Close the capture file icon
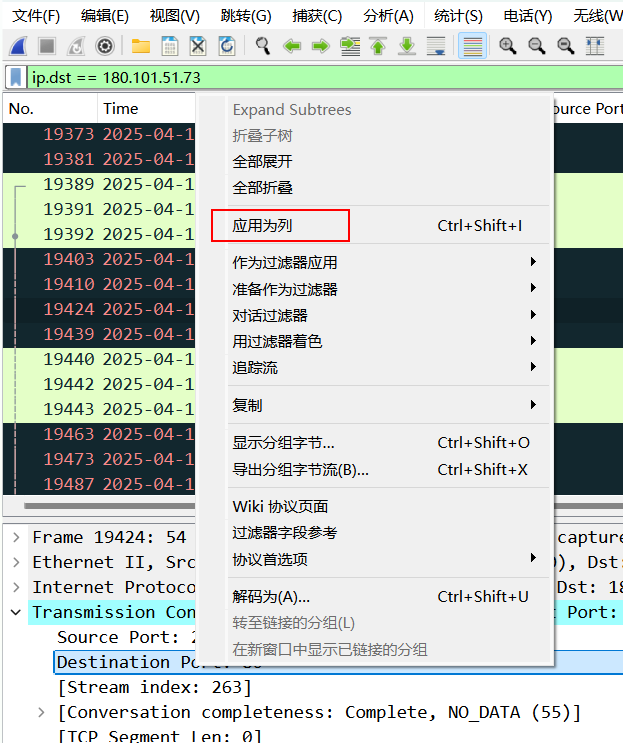The height and width of the screenshot is (743, 623). tap(198, 46)
